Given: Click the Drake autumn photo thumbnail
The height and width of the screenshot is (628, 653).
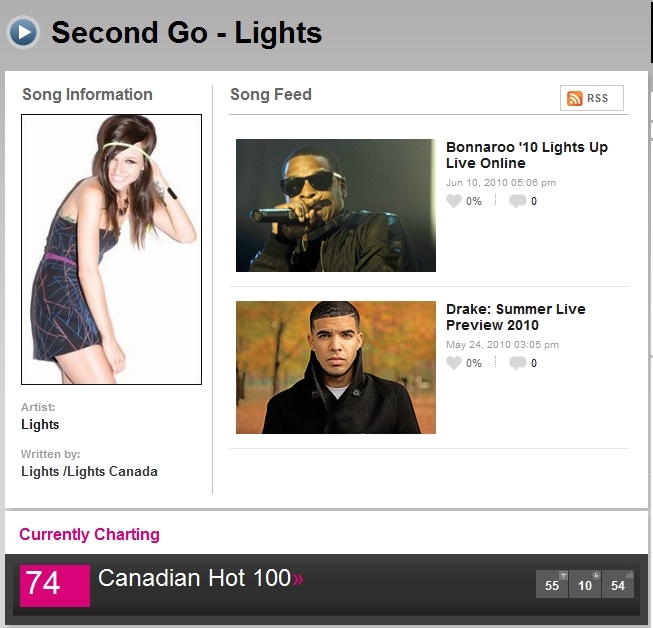Looking at the screenshot, I should [336, 367].
